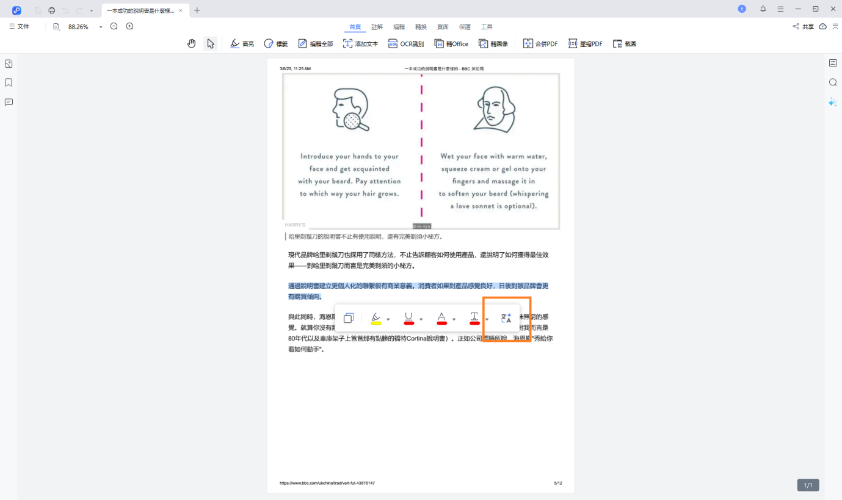Click the cloud upload icon
The image size is (842, 500).
(x=823, y=26)
